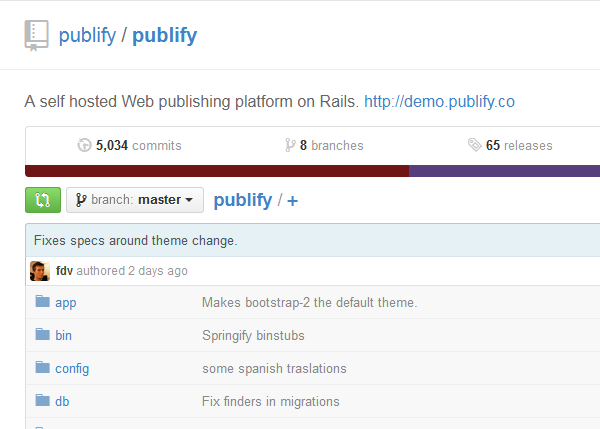600x429 pixels.
Task: Visit the demo.publify.co link
Action: point(439,101)
